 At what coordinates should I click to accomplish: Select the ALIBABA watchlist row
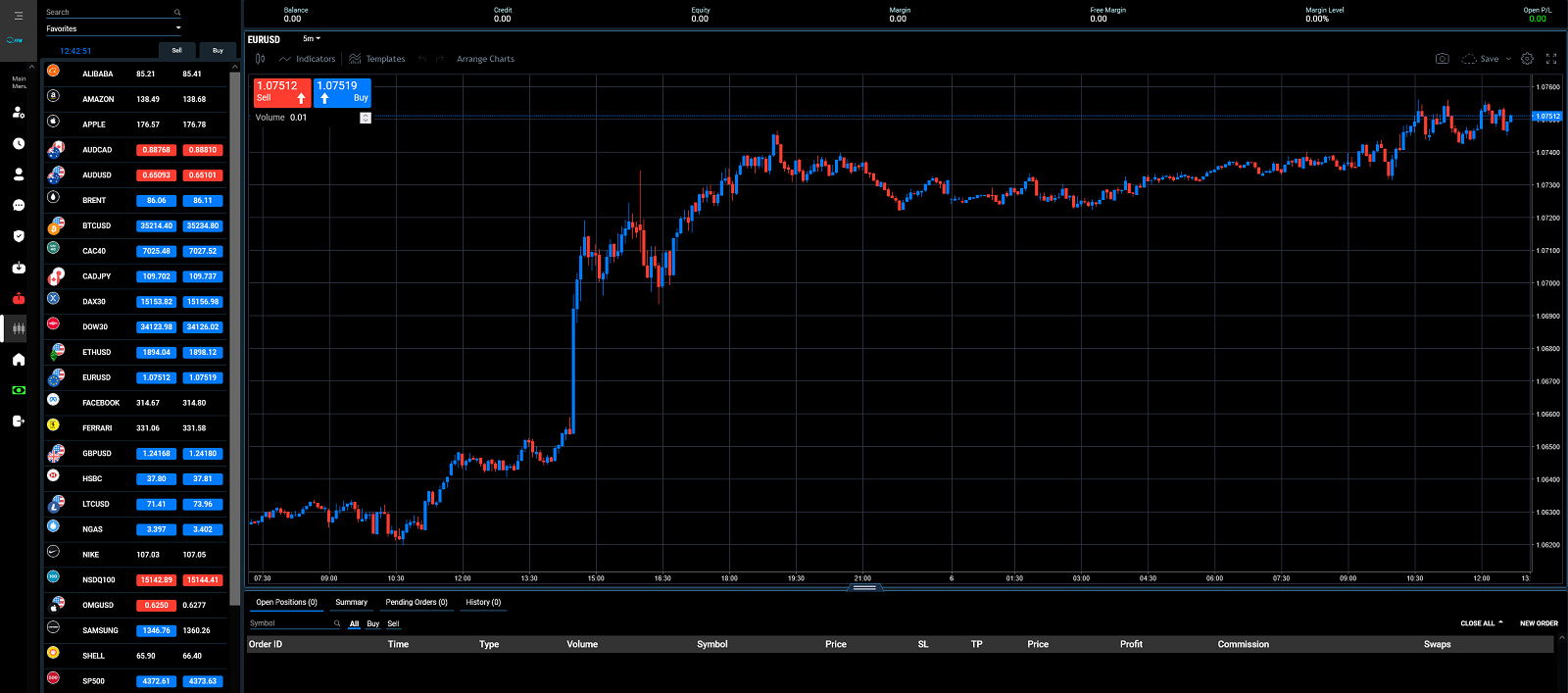point(135,74)
